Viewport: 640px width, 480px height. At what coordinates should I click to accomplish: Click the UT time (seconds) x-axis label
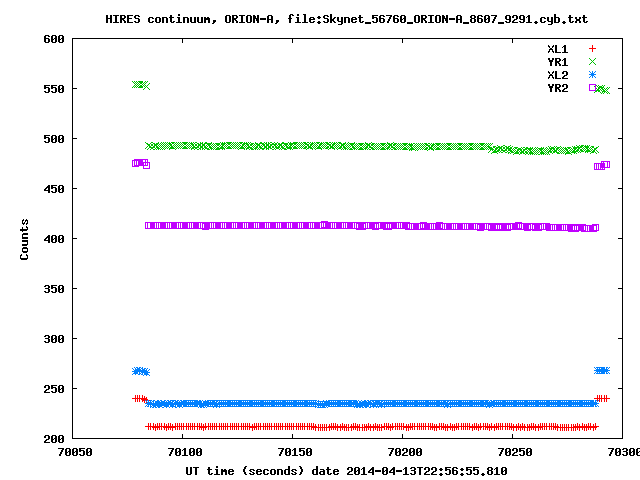[346, 471]
